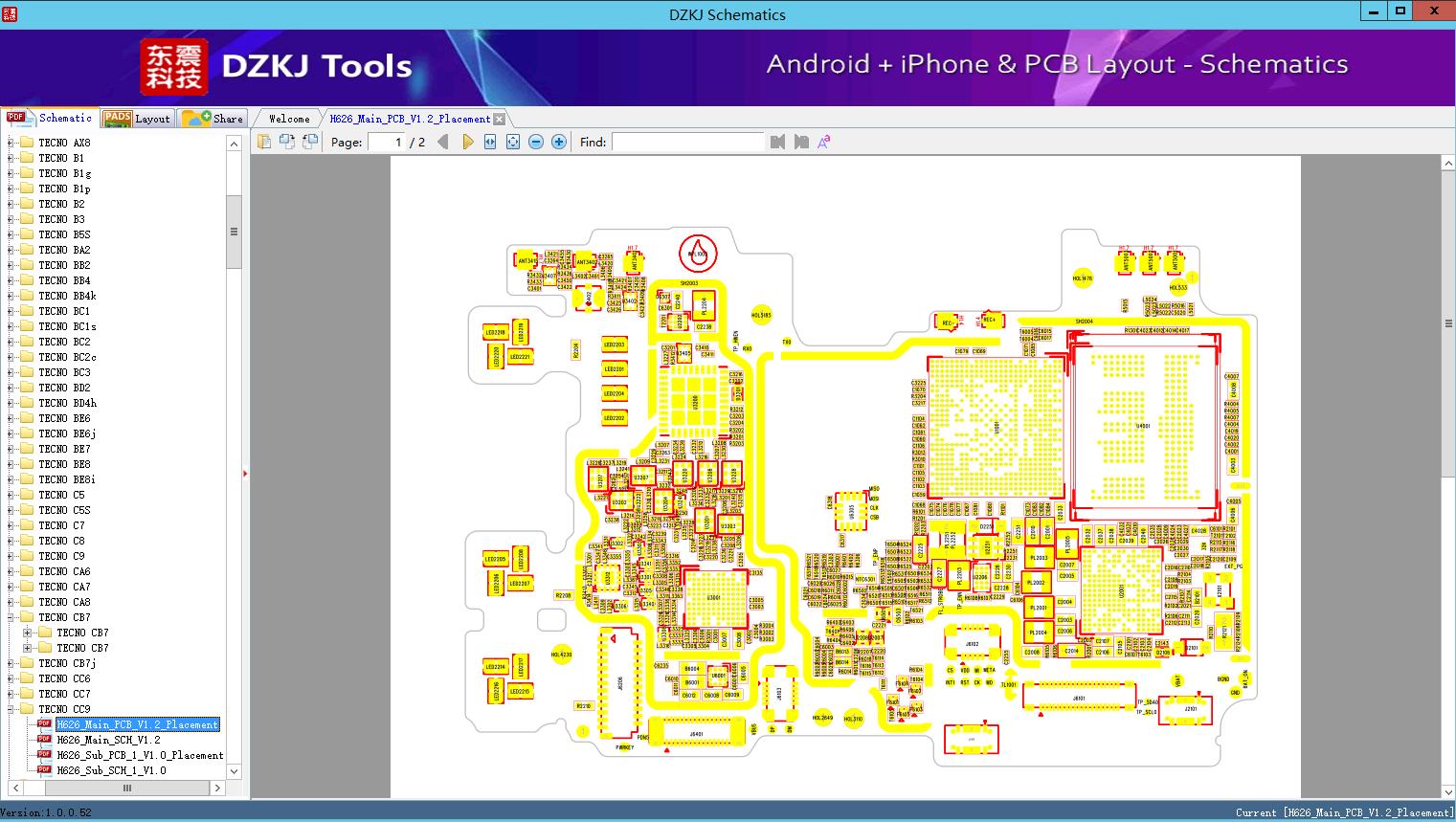Open H626_Main_SCH_V1.2 PDF file
Screen dimensions: 1456x822
(108, 740)
